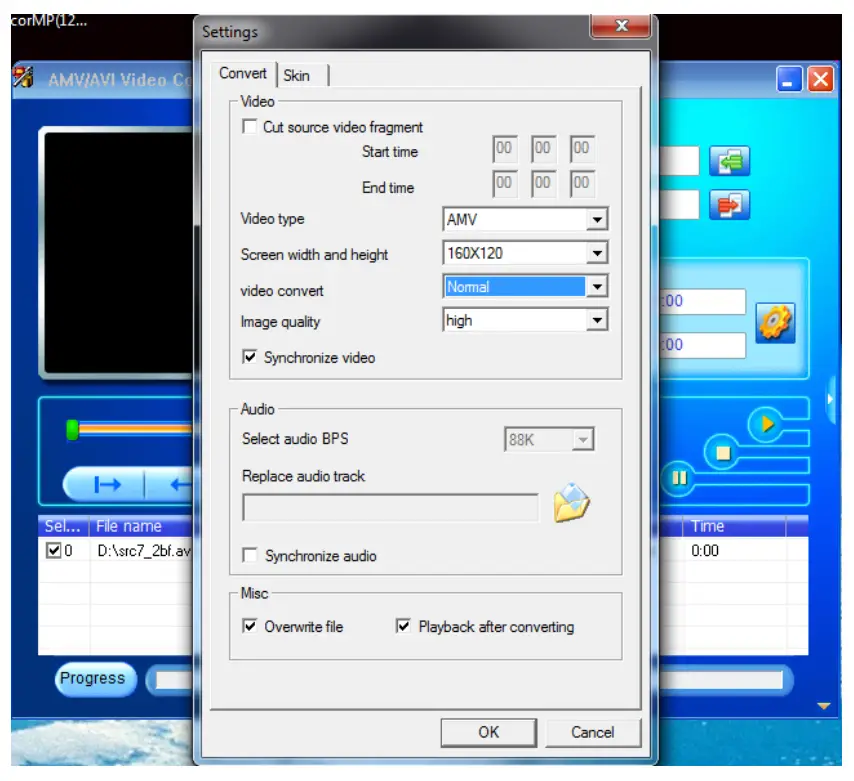
Task: Toggle the Synchronize video checkbox
Action: [x=249, y=357]
